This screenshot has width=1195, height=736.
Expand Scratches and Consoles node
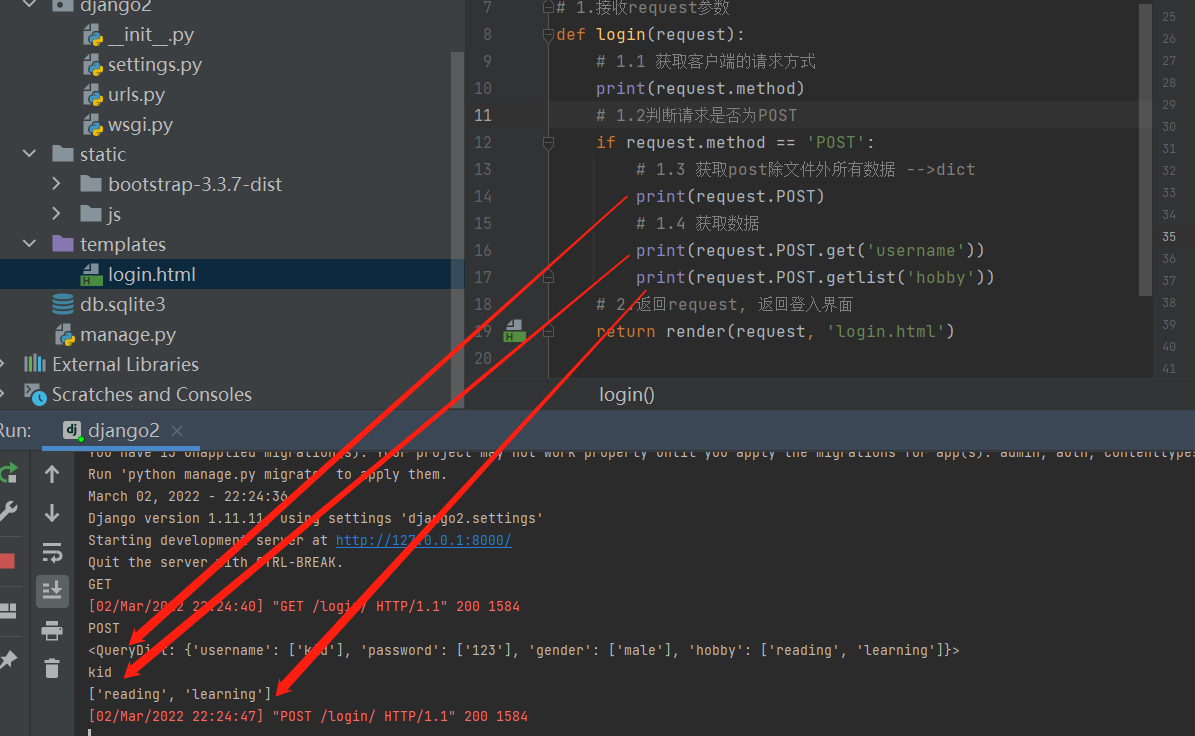click(2, 394)
